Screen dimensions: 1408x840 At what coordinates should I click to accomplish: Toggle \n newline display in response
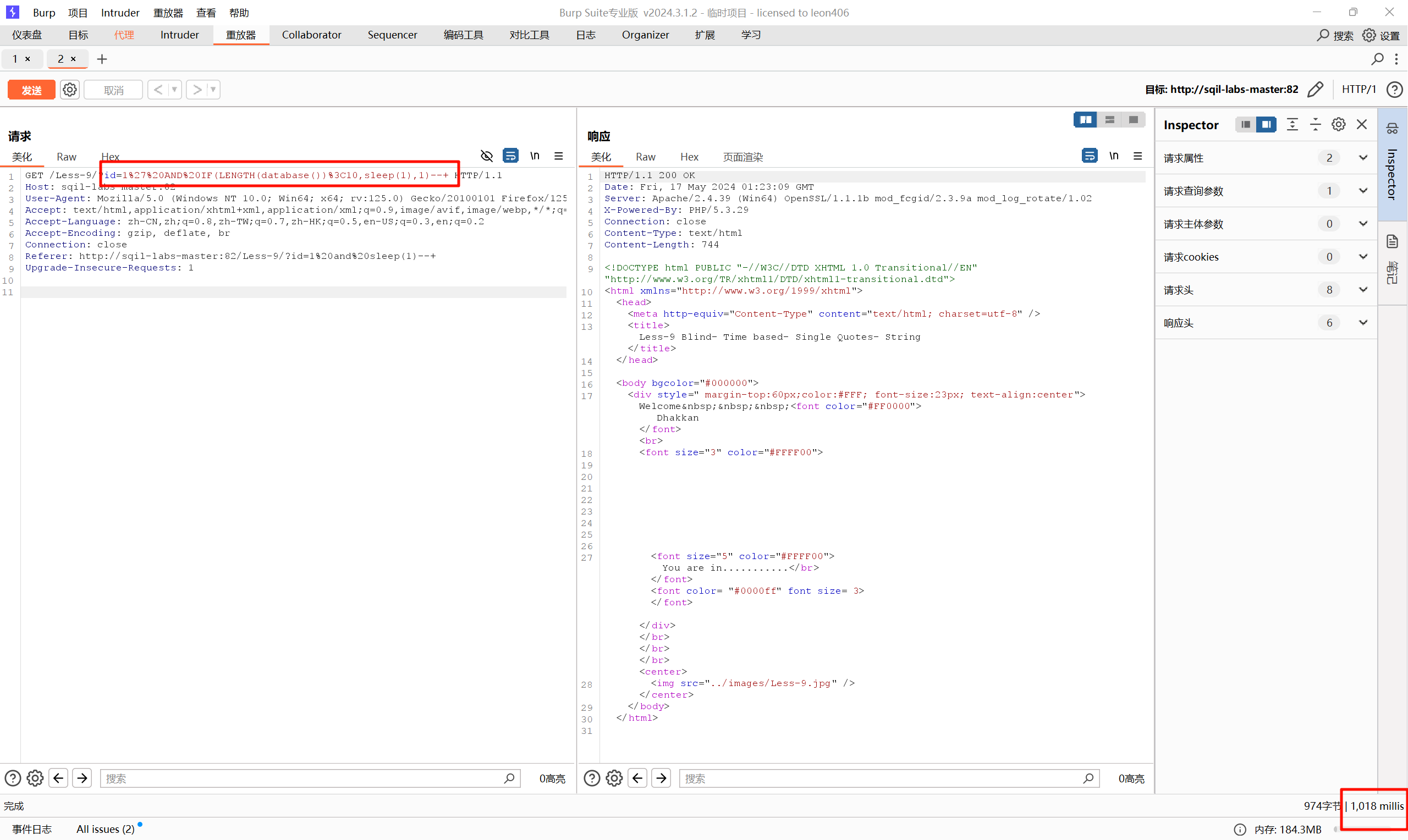point(1114,156)
